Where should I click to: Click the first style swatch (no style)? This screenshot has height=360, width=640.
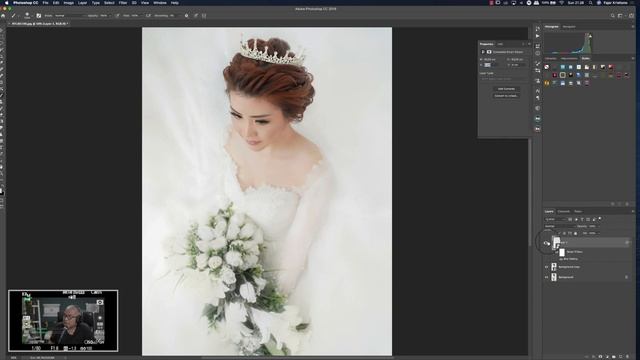[547, 67]
